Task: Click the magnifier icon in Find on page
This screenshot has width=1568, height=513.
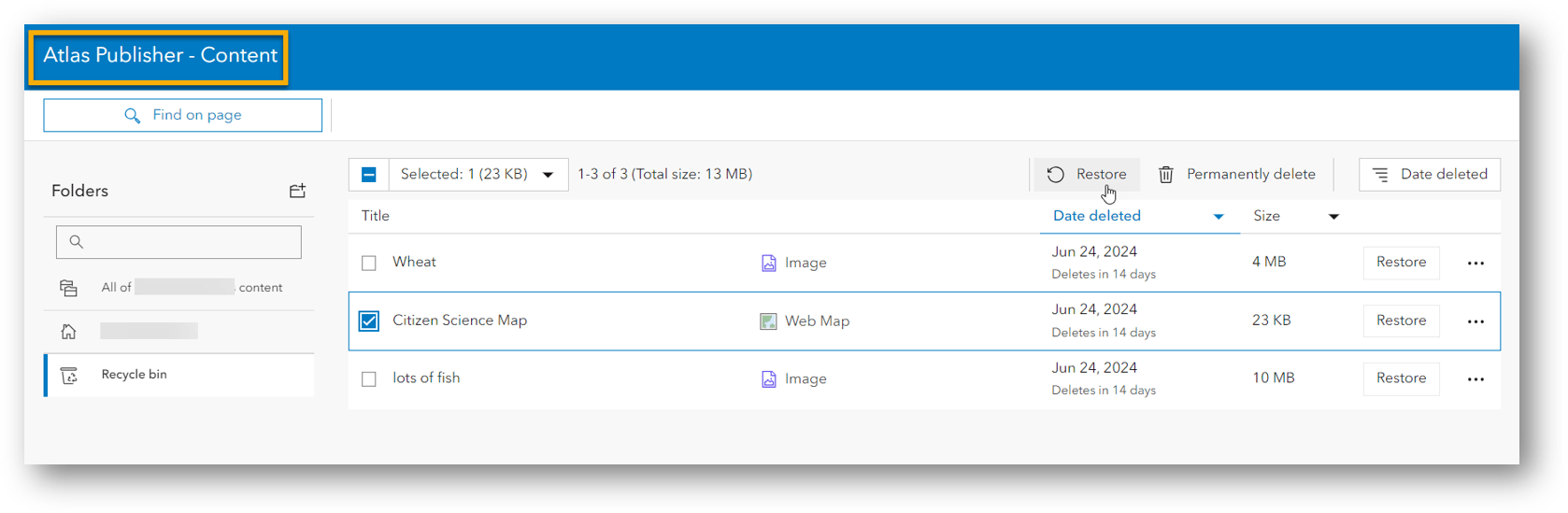Action: click(133, 115)
